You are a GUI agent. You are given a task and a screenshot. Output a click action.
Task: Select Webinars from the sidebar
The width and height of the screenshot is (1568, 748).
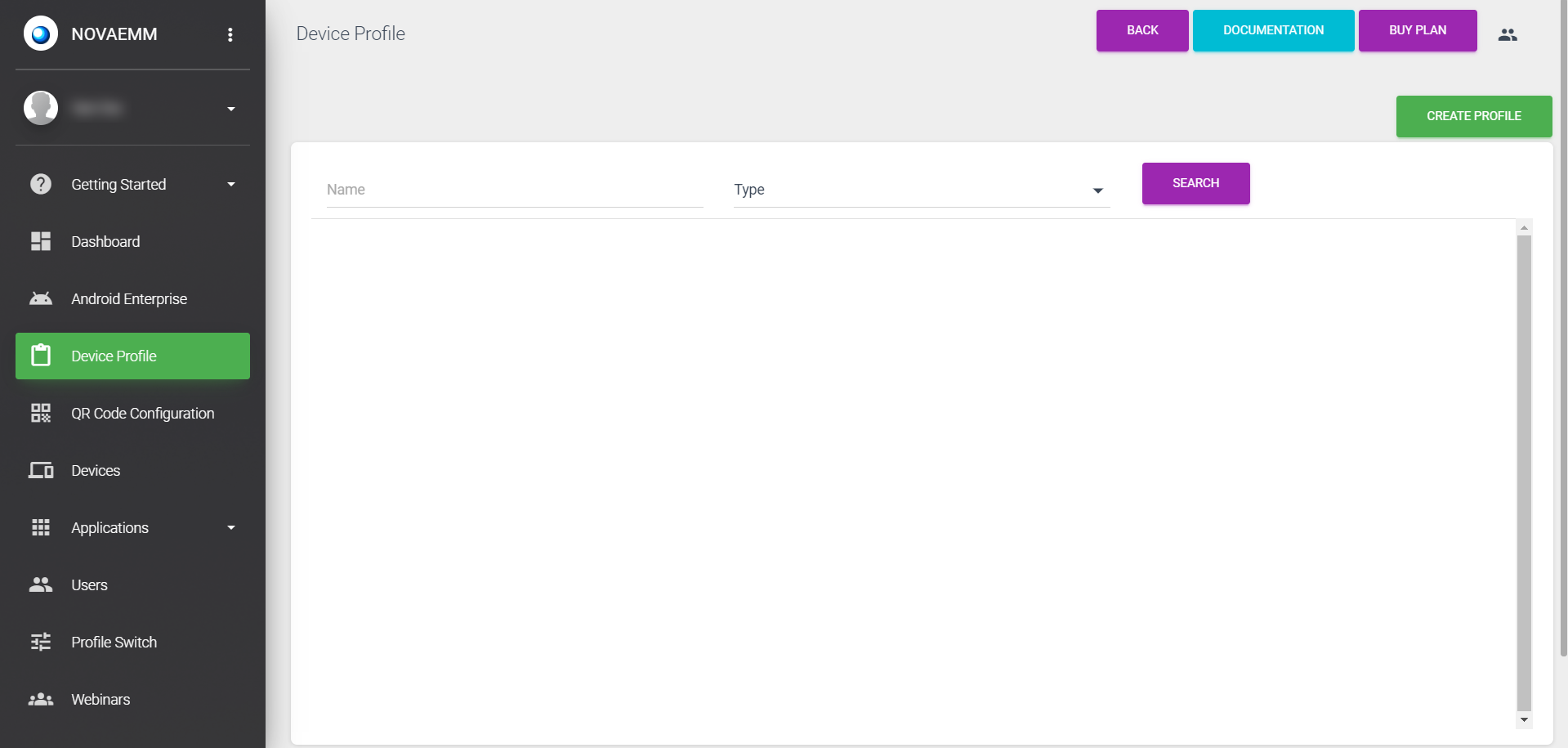click(100, 699)
